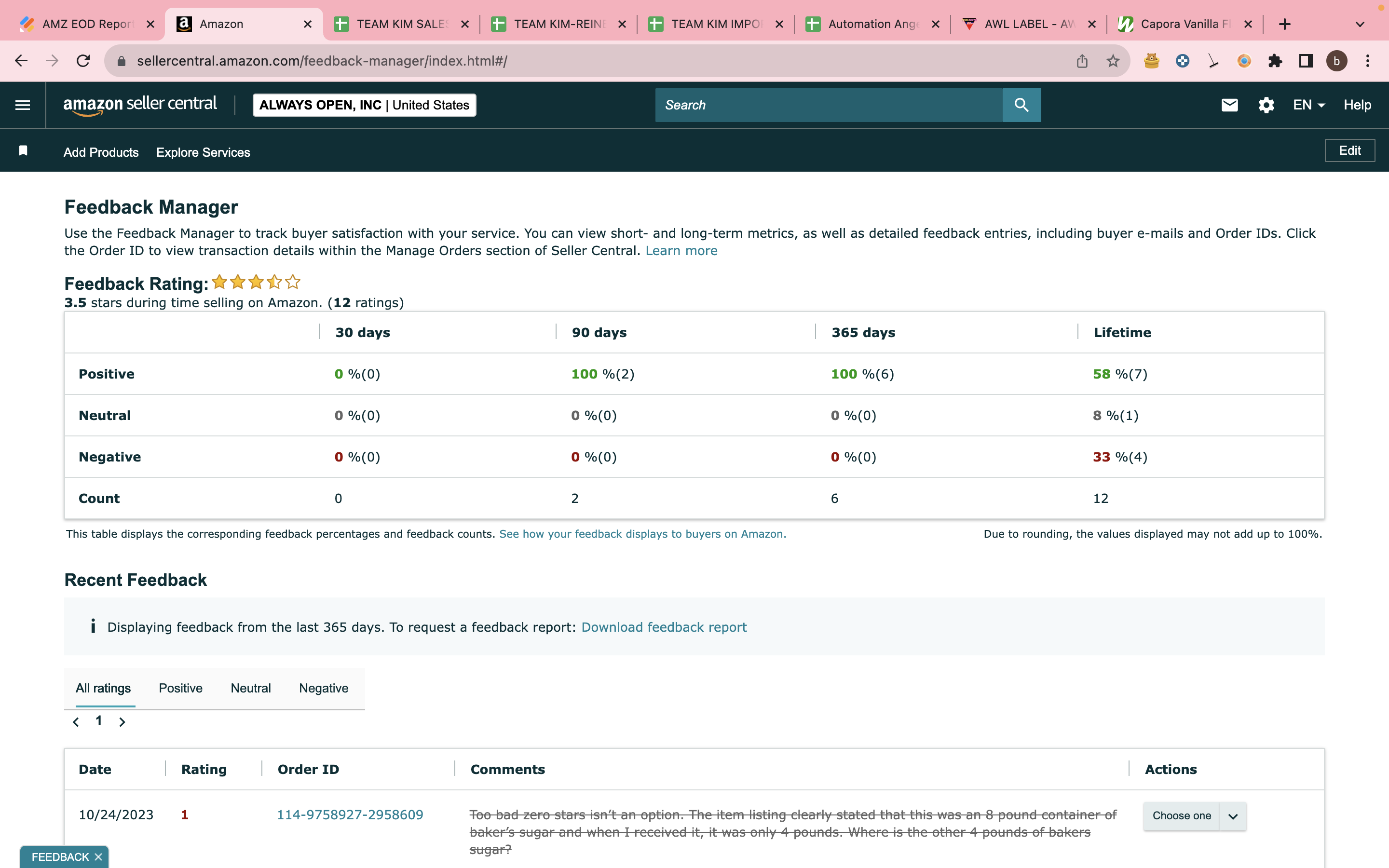Click the Lifetime positive value 58 %(7)

click(1120, 374)
